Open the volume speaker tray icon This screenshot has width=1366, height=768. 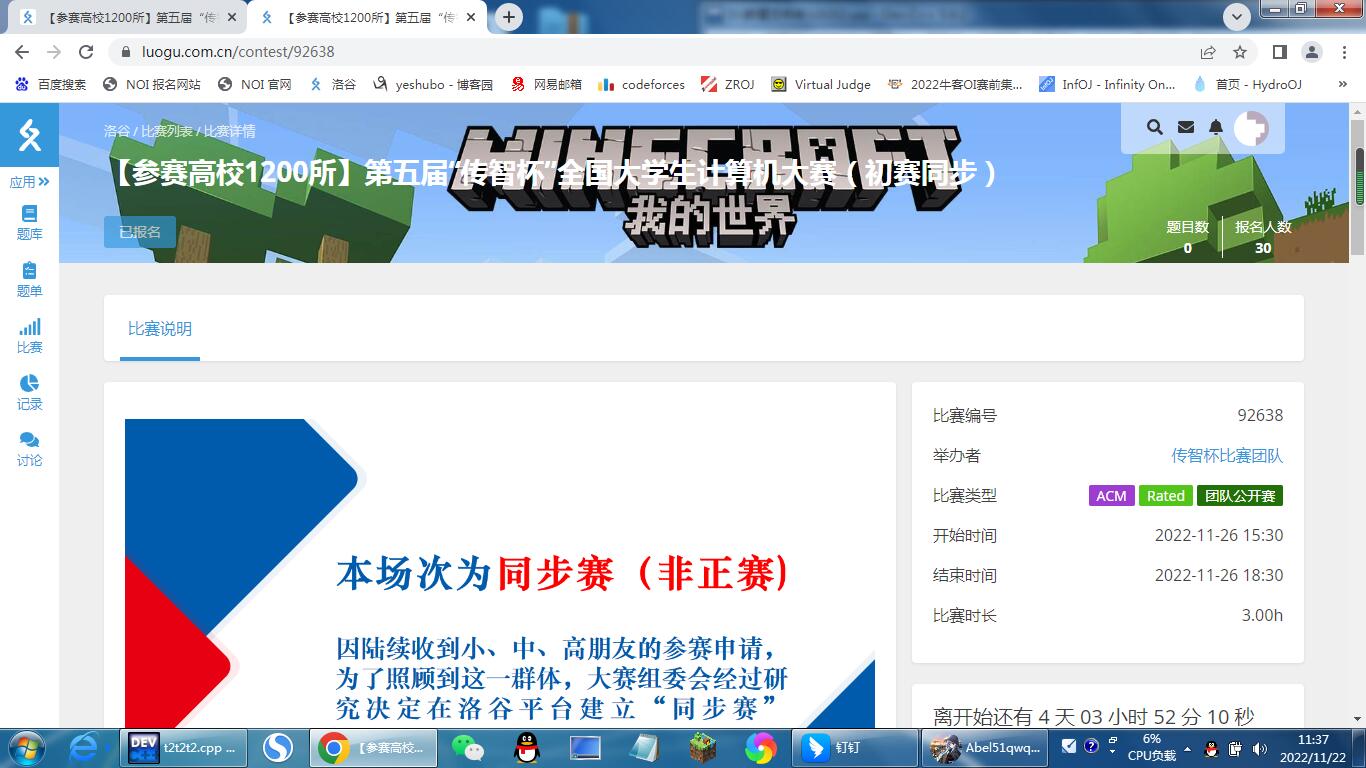click(x=1259, y=748)
